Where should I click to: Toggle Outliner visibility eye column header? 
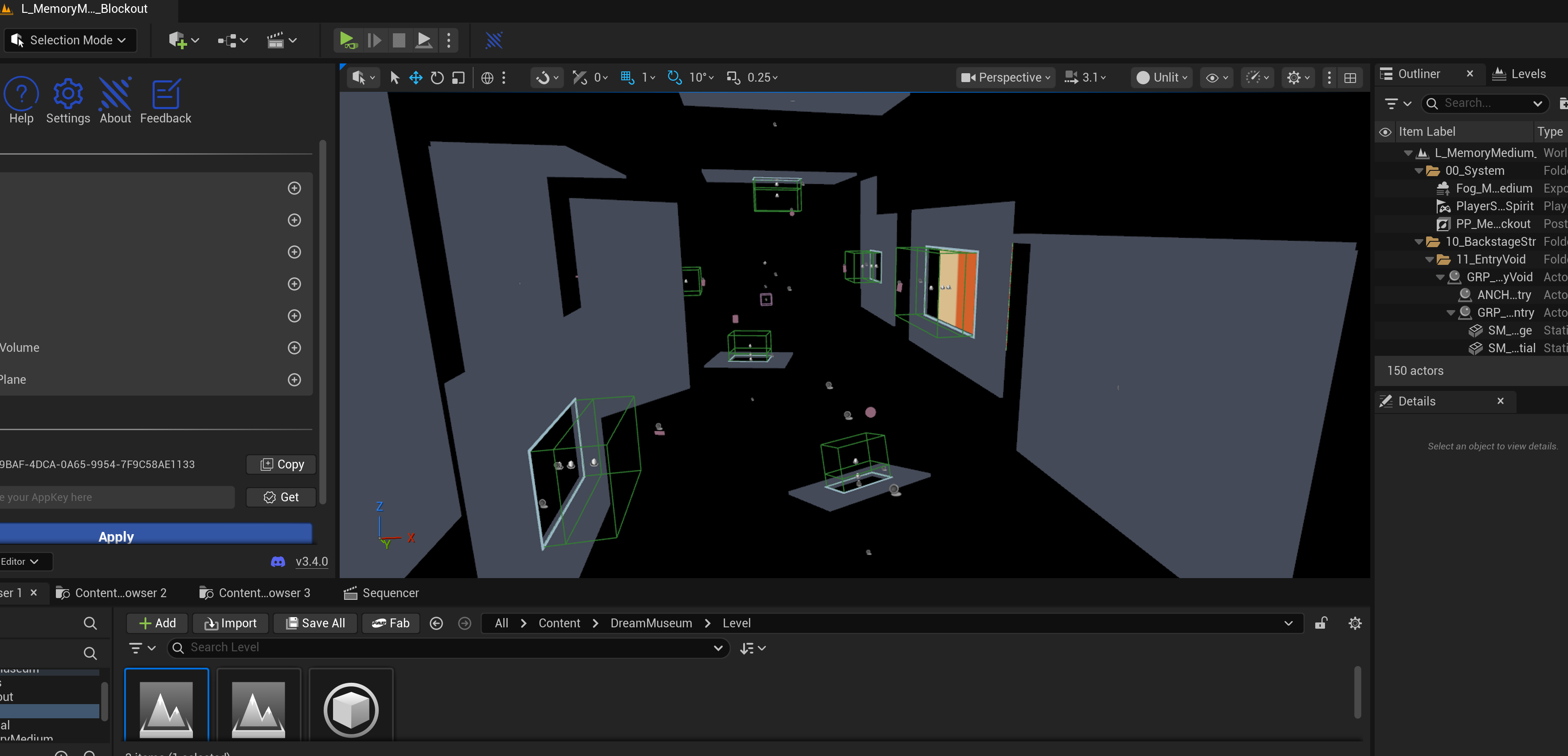(1385, 132)
